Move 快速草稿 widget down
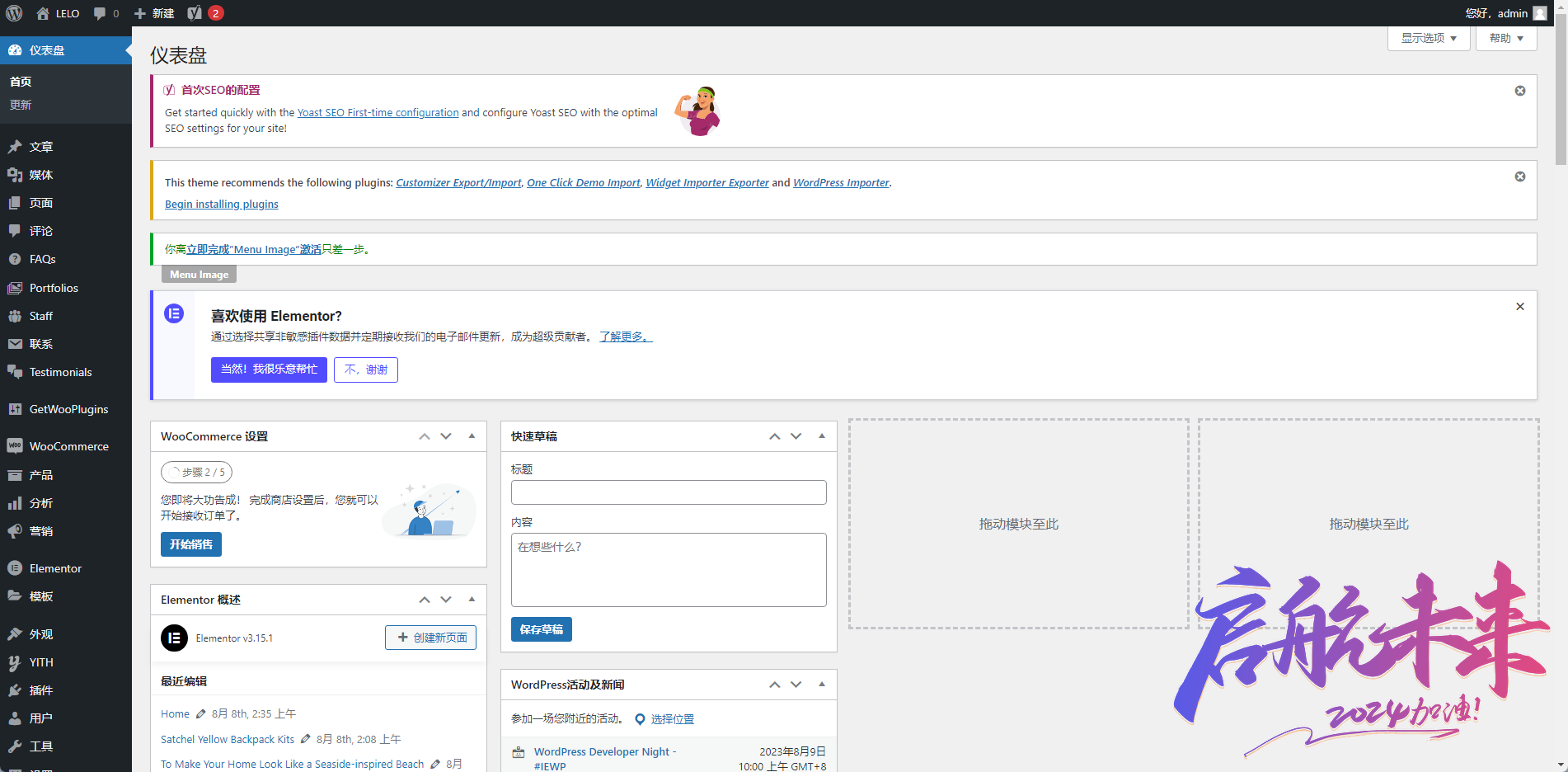 tap(796, 436)
